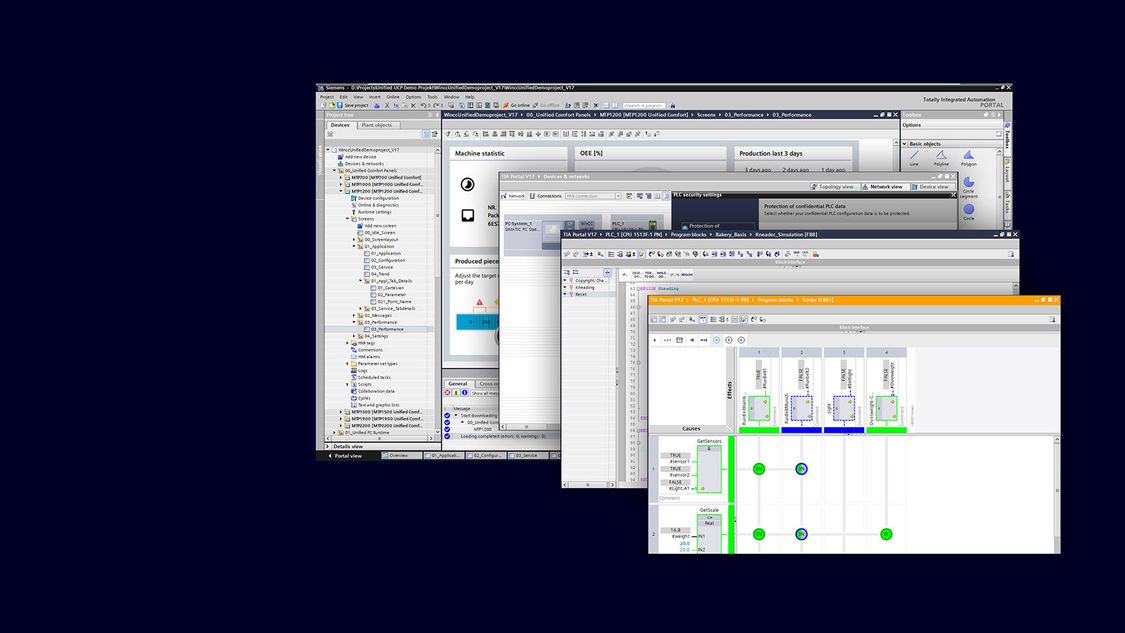Expand the MTP700 device node
This screenshot has height=633, width=1125.
(x=342, y=177)
